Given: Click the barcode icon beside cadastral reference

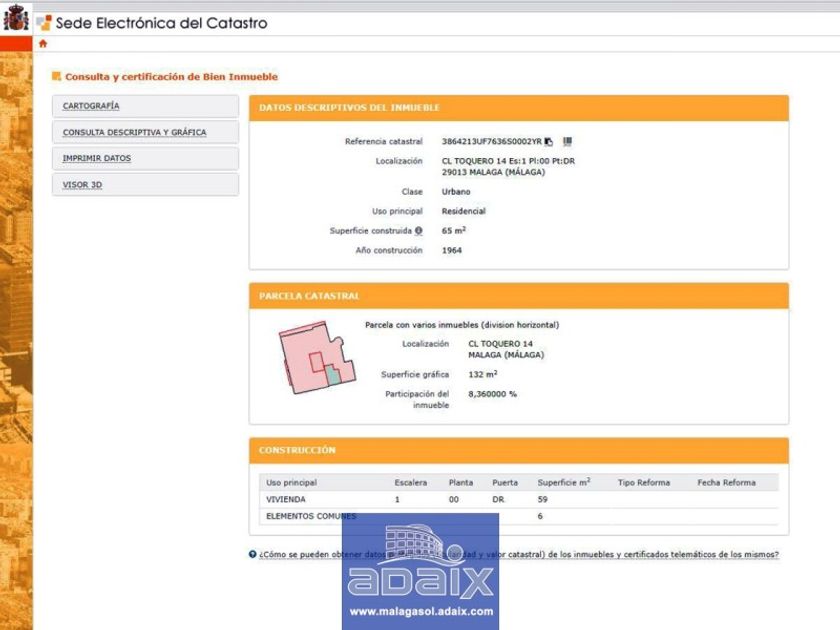Looking at the screenshot, I should pyautogui.click(x=567, y=141).
